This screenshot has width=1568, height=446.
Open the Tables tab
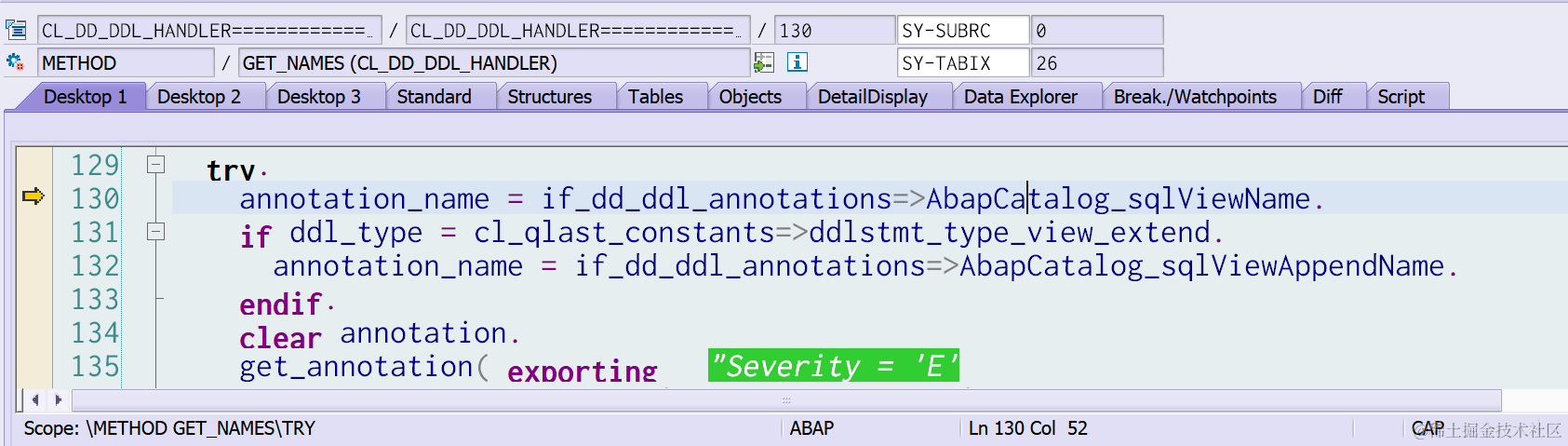point(655,97)
